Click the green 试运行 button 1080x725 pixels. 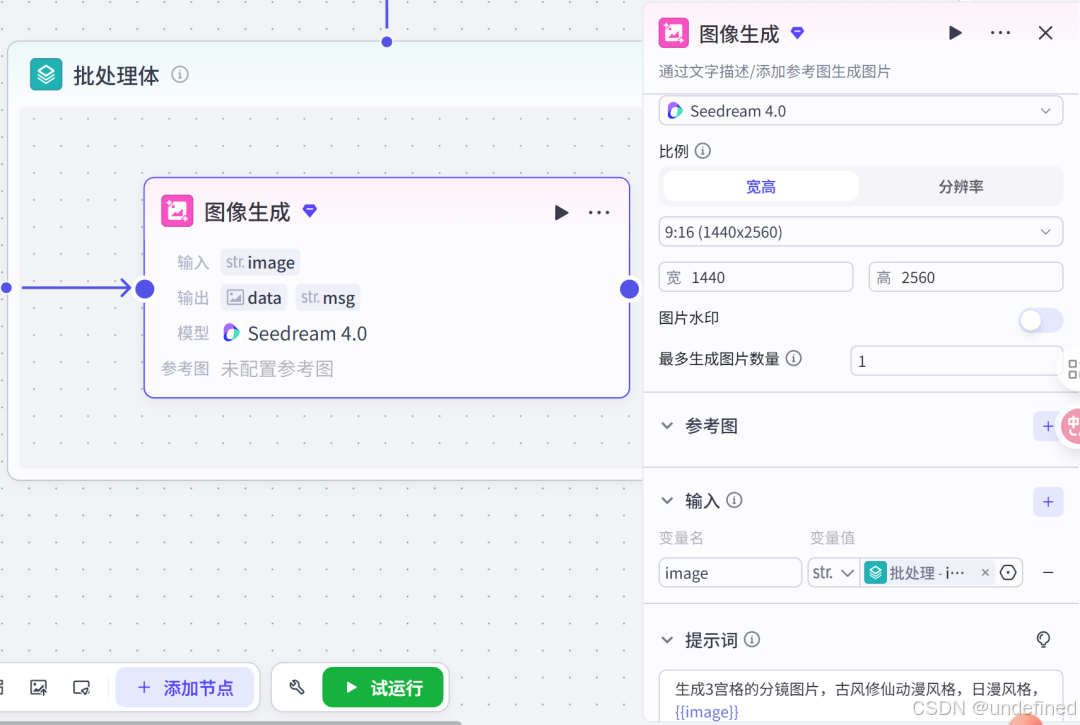tap(383, 687)
